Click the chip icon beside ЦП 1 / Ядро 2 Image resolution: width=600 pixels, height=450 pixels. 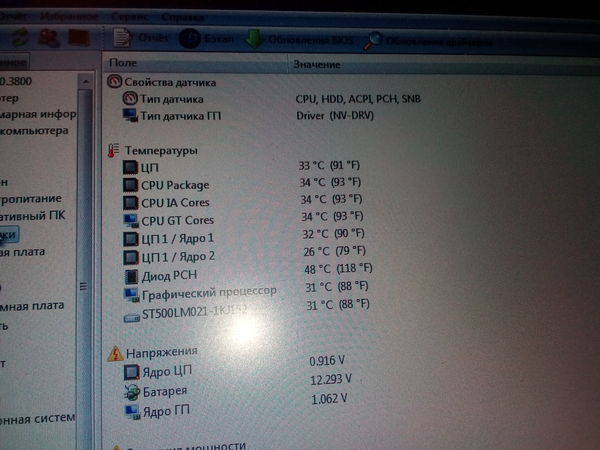click(x=131, y=257)
